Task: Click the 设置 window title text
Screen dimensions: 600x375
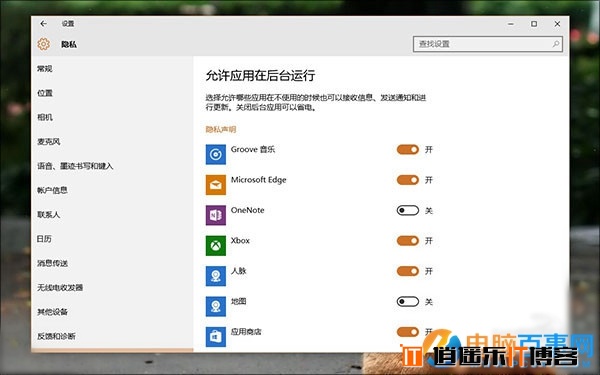Action: (x=68, y=24)
